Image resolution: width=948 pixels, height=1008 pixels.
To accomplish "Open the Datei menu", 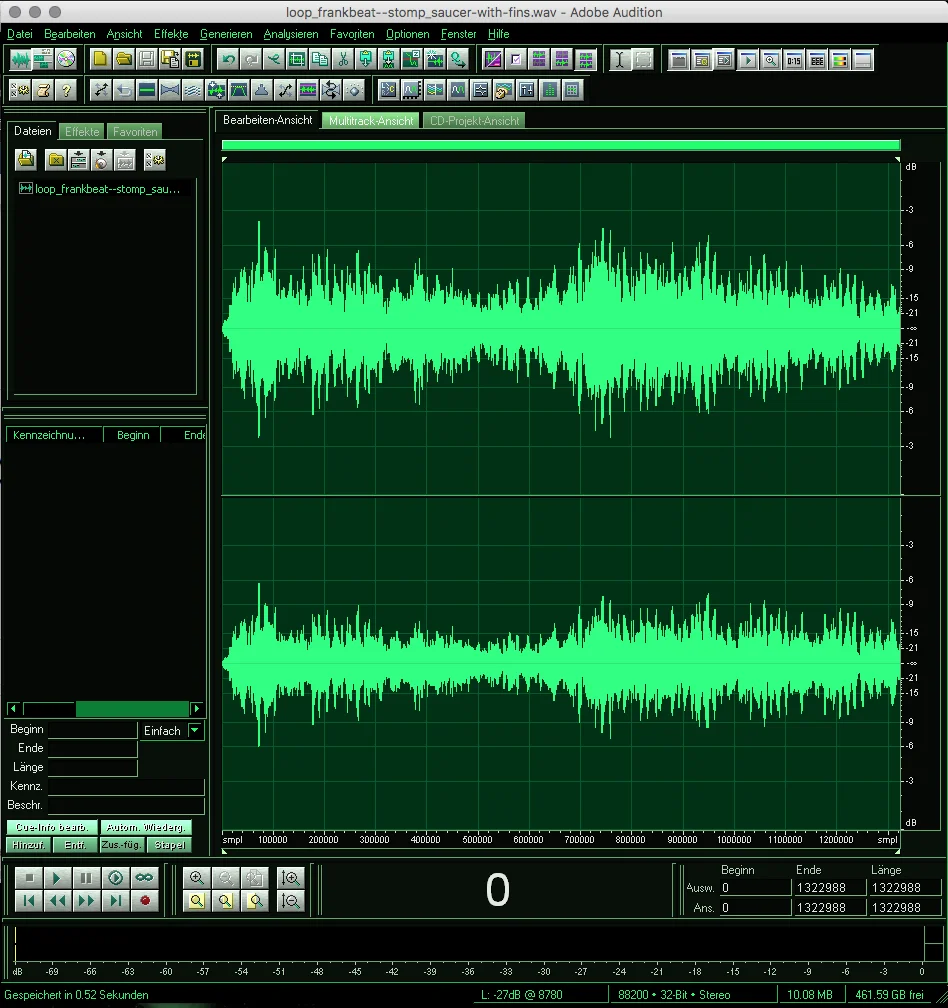I will pyautogui.click(x=19, y=34).
